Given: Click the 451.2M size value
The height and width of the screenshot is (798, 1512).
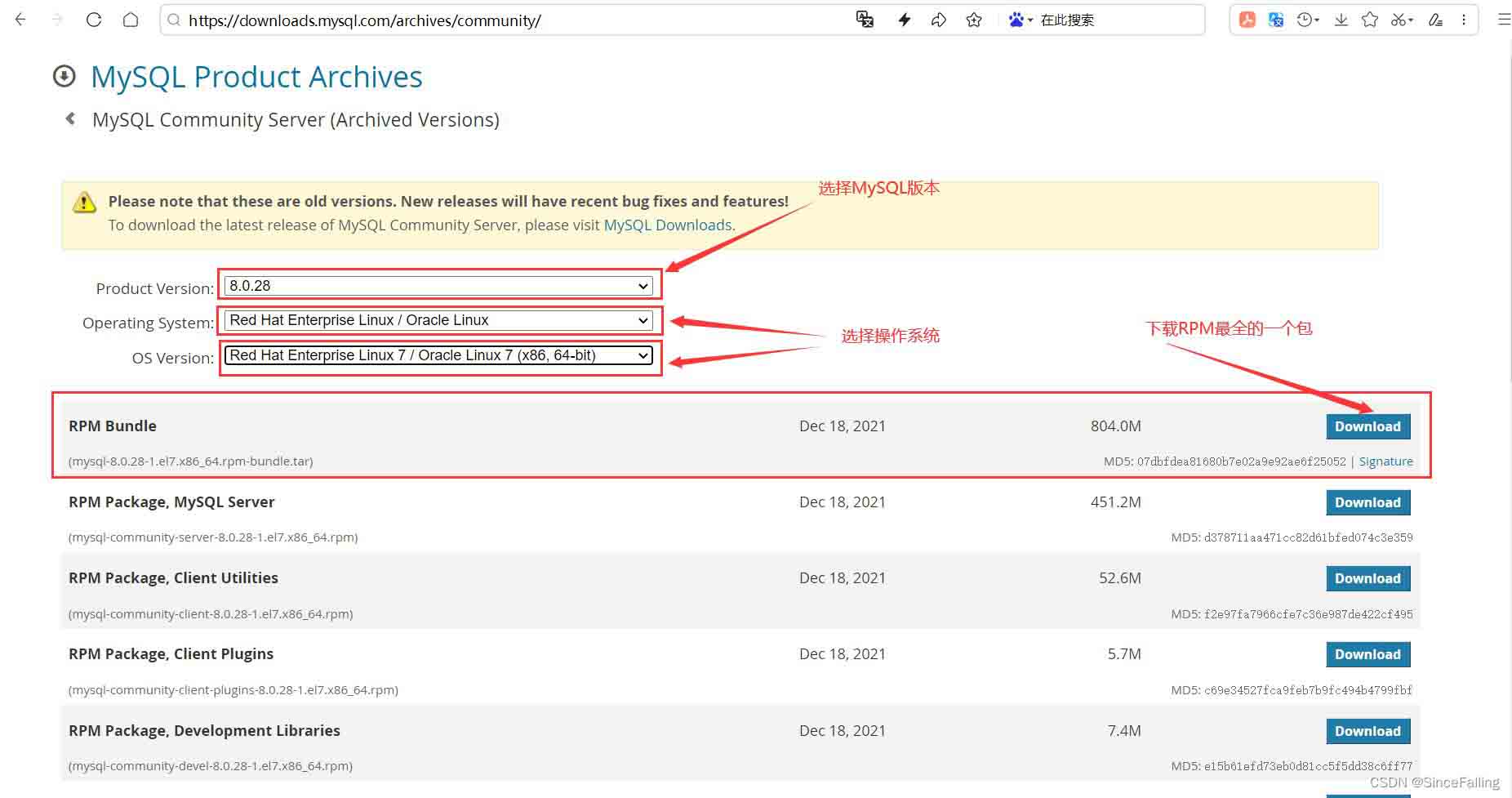Looking at the screenshot, I should 1115,502.
